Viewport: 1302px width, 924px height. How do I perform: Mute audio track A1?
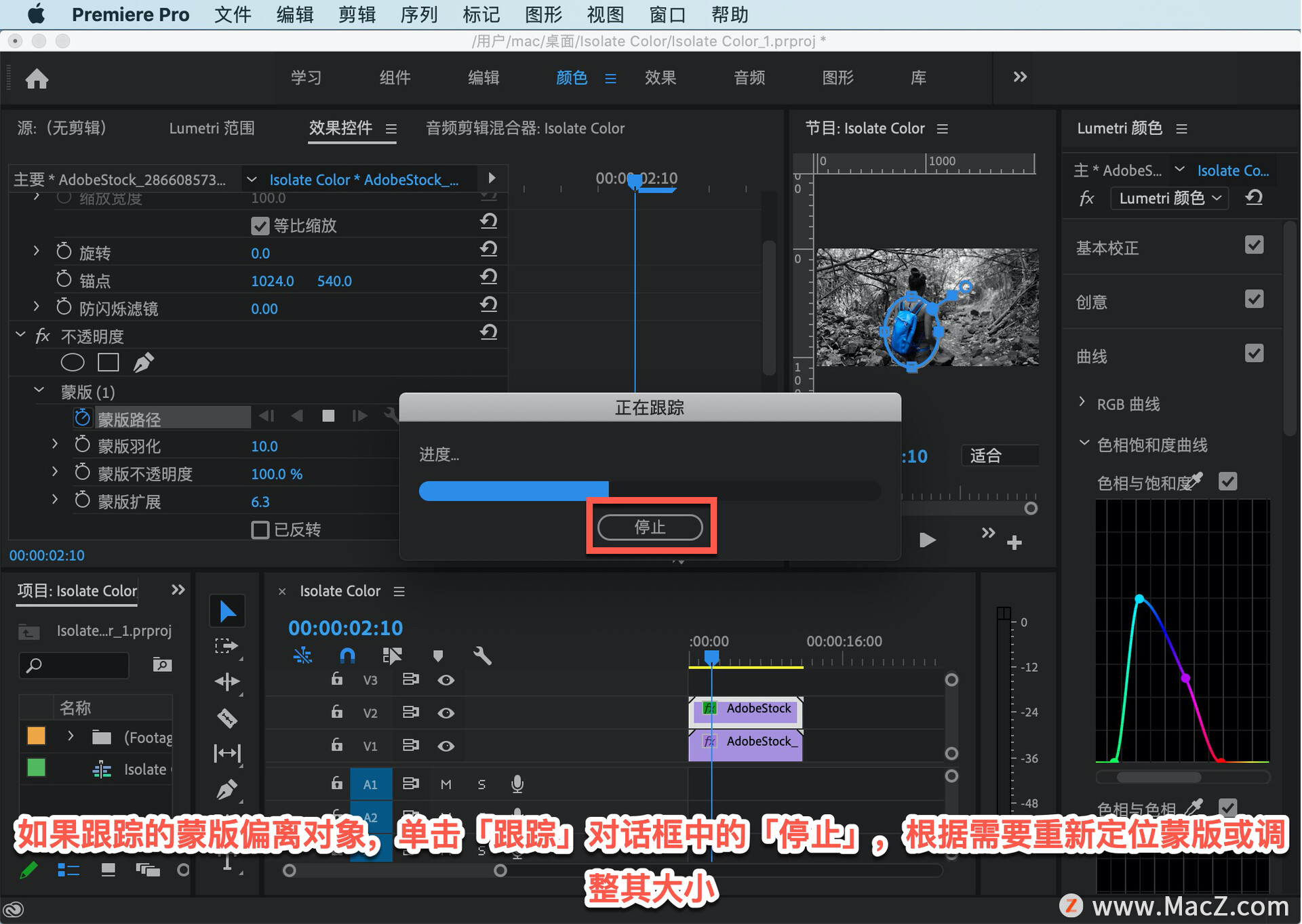pos(446,784)
